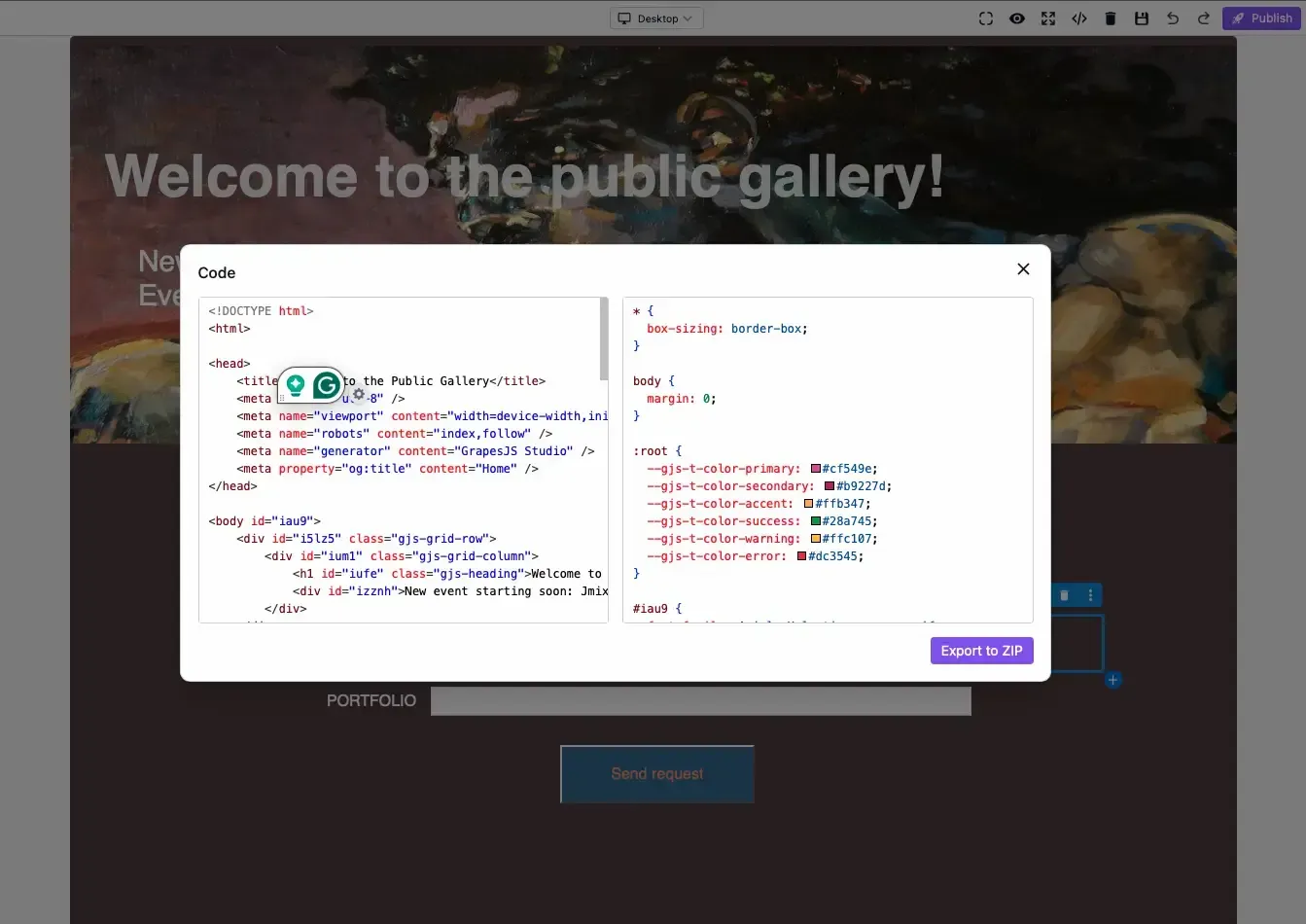Image resolution: width=1306 pixels, height=924 pixels.
Task: Toggle preview mode using the eye icon
Action: 1016,18
